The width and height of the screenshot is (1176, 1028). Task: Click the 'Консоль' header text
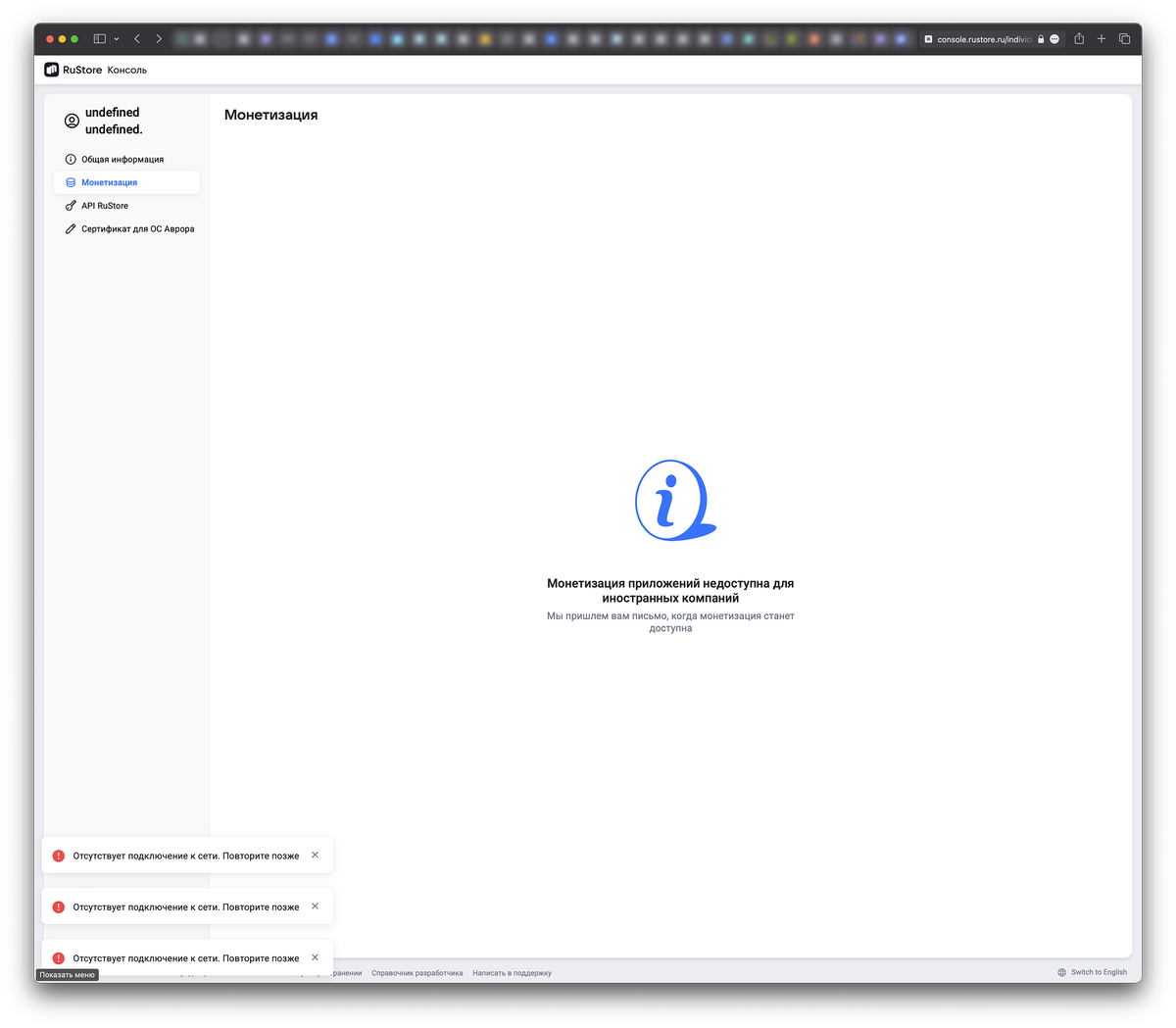coord(127,70)
